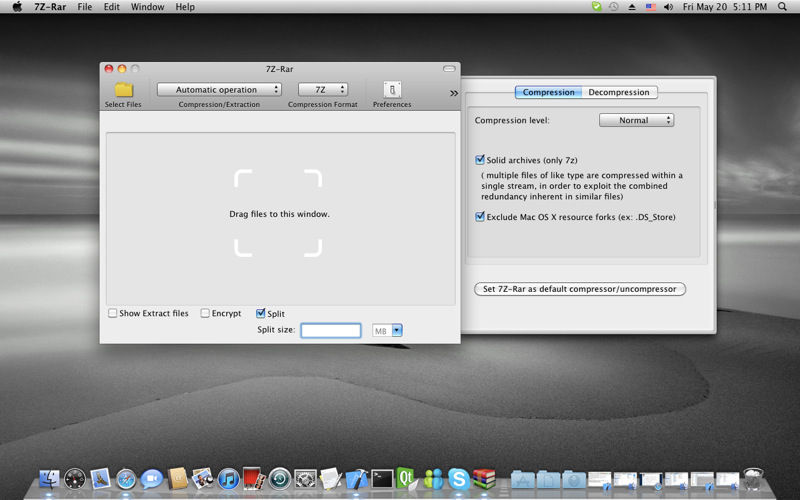Open Preferences from the 7Z-Rar toolbar
This screenshot has width=800, height=500.
(392, 90)
